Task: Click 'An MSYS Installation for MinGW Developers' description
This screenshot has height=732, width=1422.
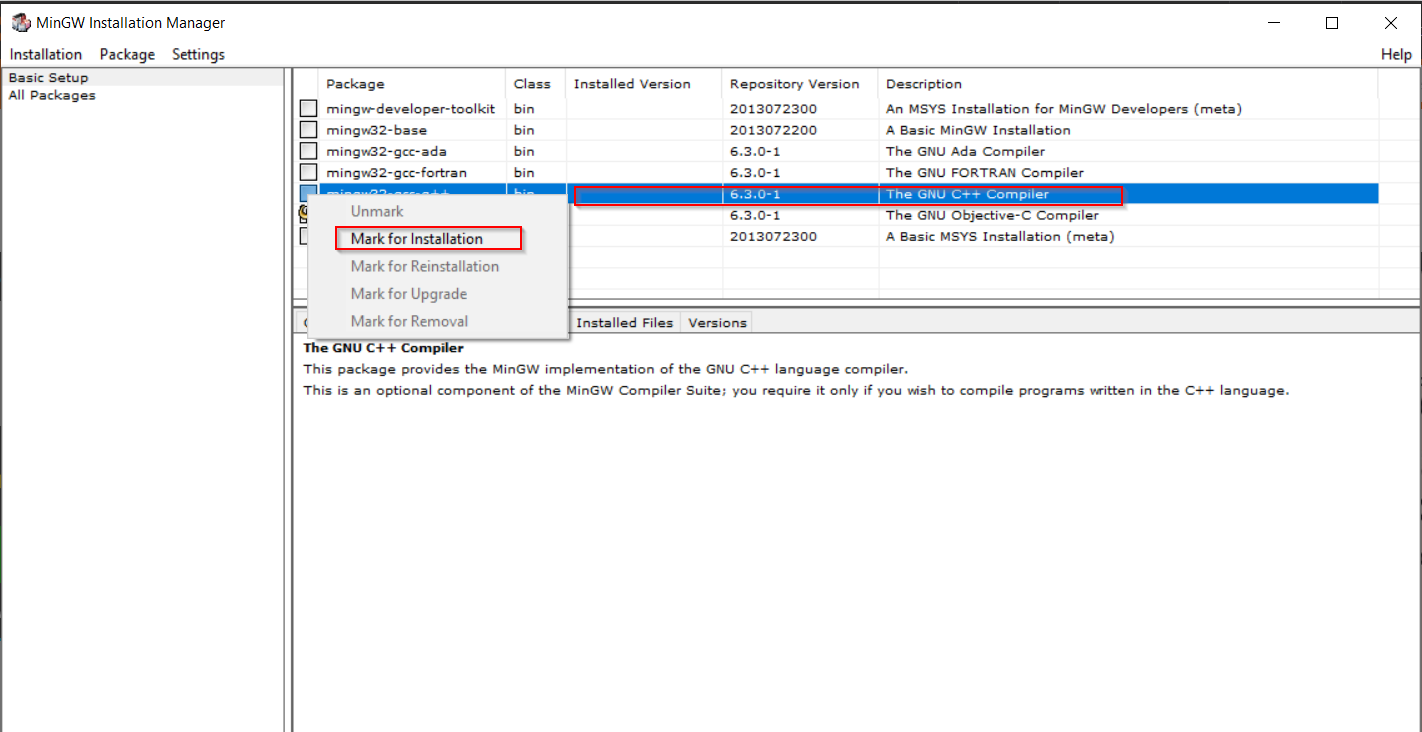Action: pos(1064,109)
